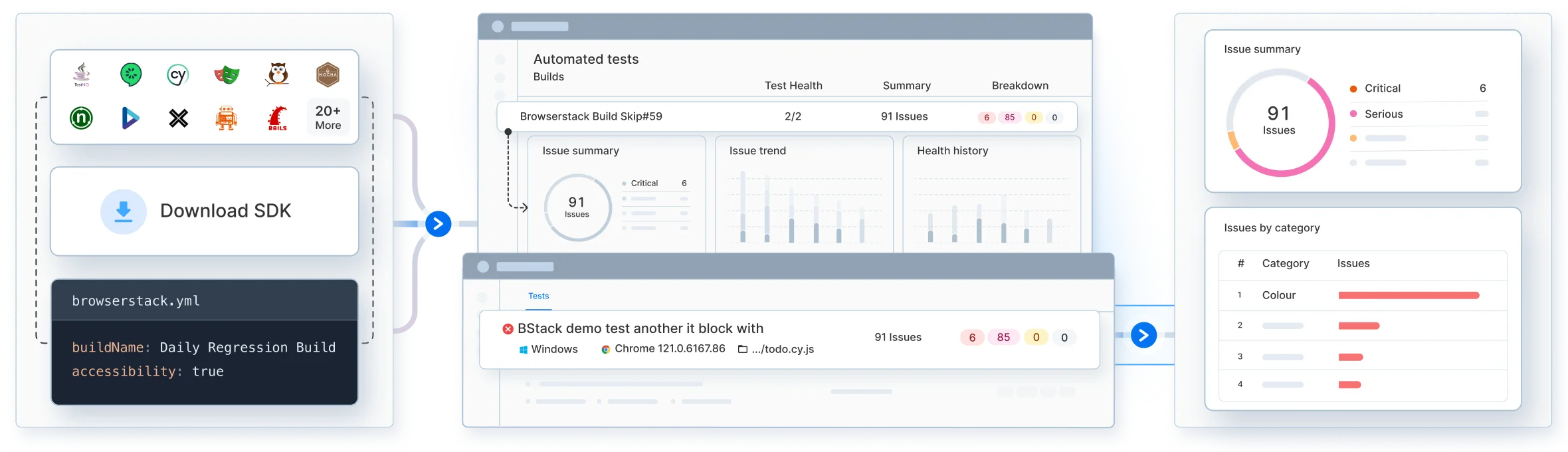Choose the Cypress "cy" logo
Image resolution: width=1568 pixels, height=452 pixels.
178,74
